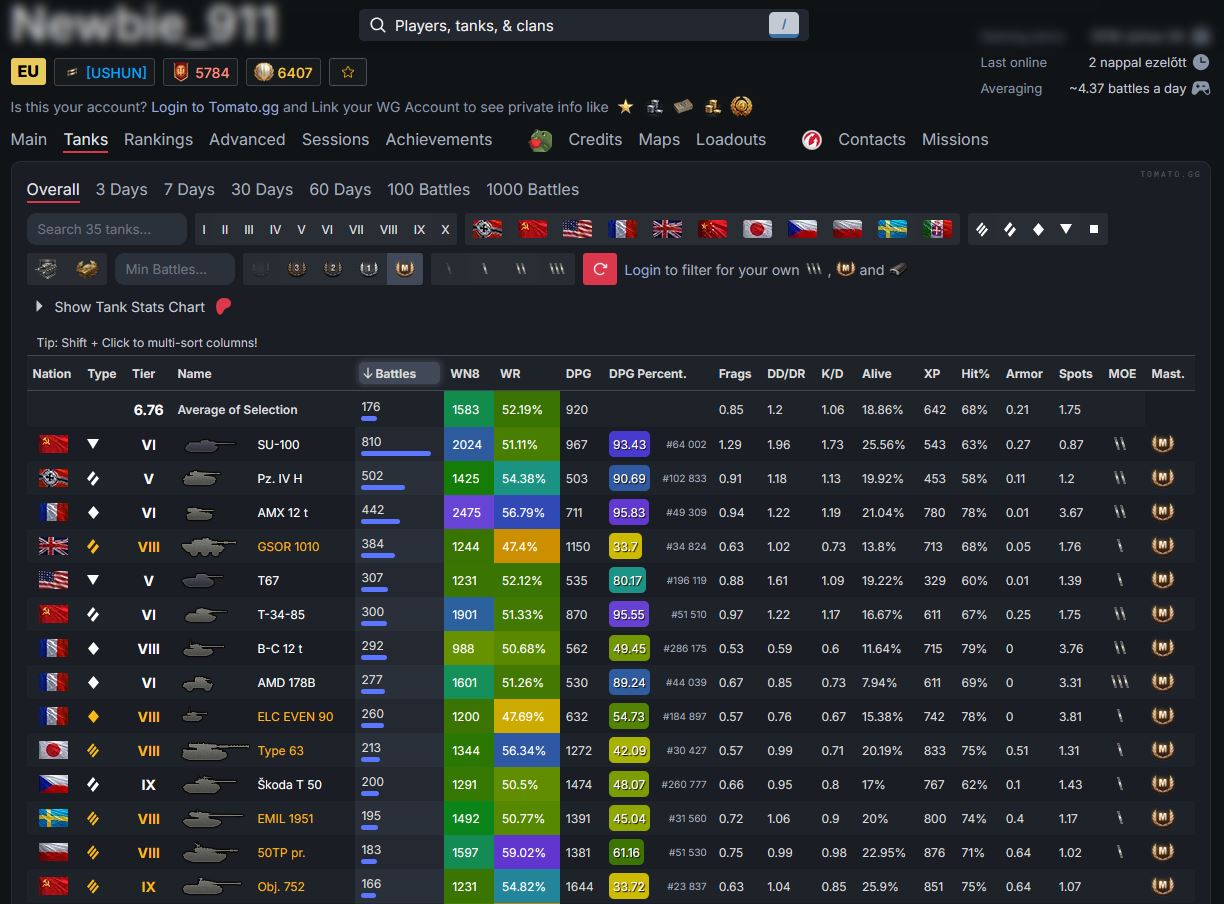This screenshot has height=904, width=1224.
Task: Open the [USHUN] clan link
Action: [x=105, y=72]
